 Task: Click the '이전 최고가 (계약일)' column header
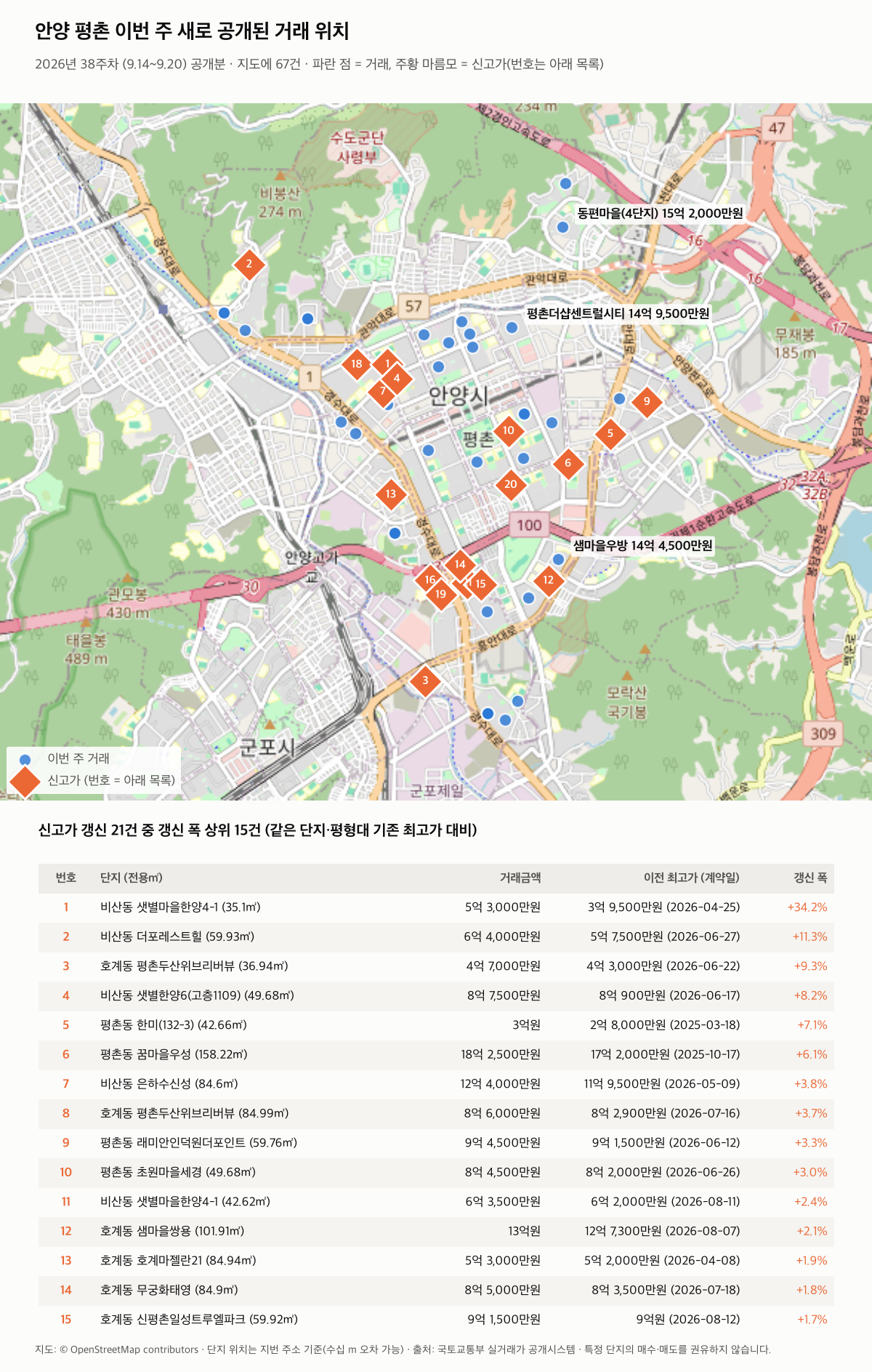(x=692, y=878)
